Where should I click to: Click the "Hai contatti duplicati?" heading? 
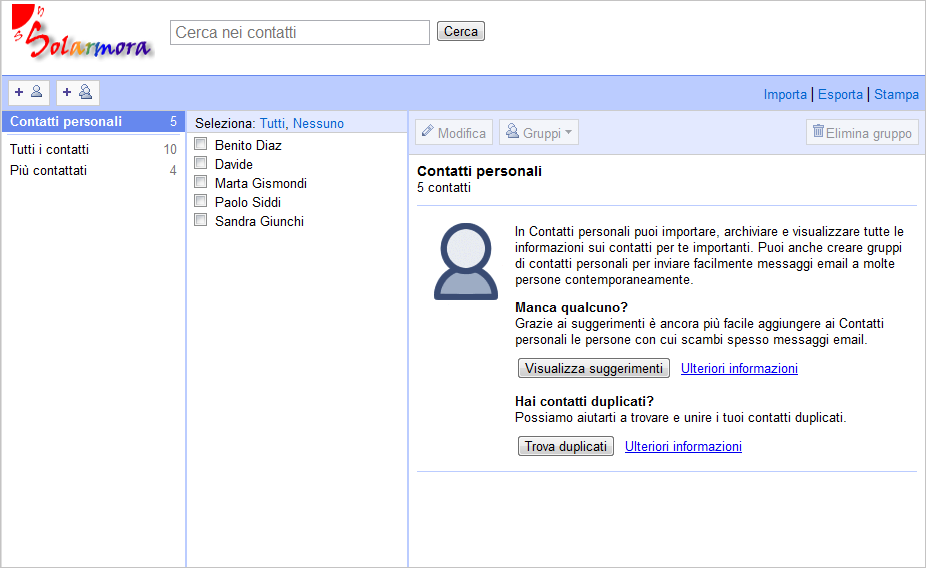(584, 401)
